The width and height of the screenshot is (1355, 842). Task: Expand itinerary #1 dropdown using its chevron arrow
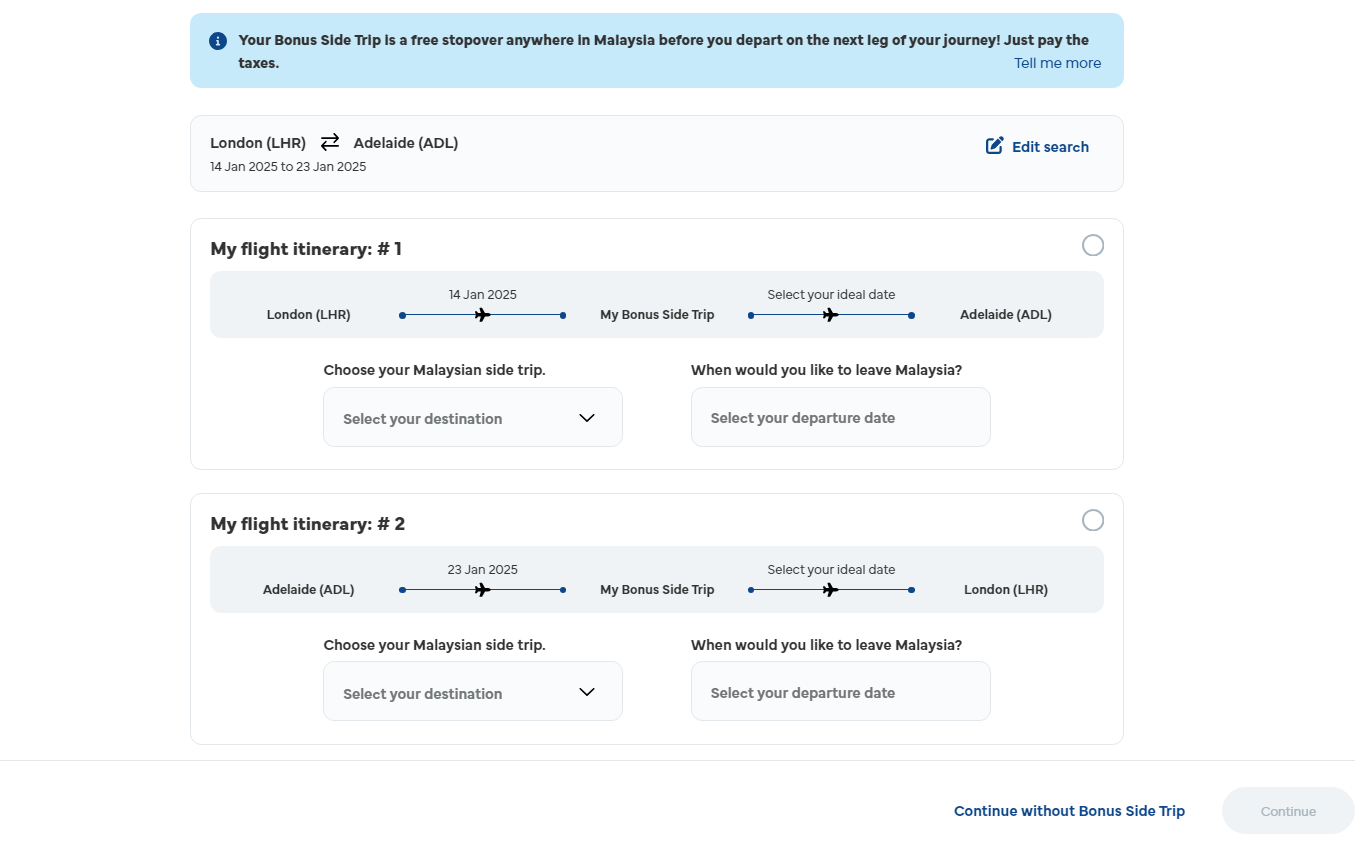pyautogui.click(x=587, y=418)
